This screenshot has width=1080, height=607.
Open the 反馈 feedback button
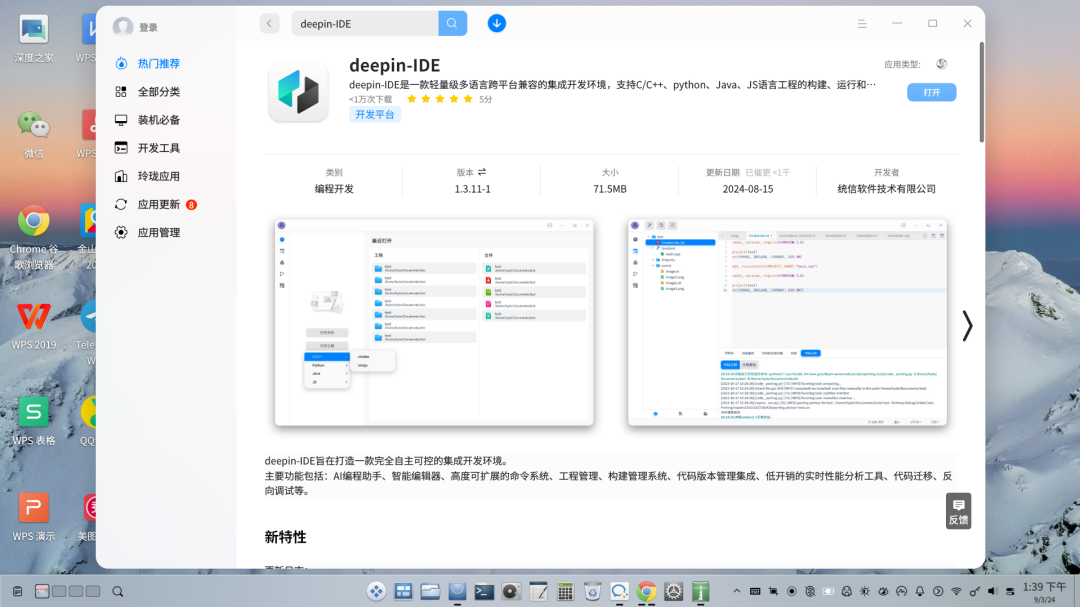pos(958,511)
